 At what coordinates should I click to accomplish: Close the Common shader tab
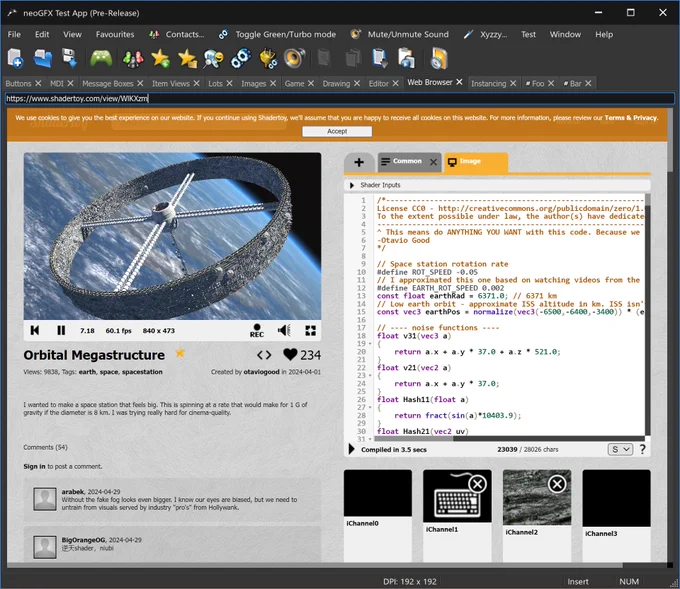click(x=433, y=162)
